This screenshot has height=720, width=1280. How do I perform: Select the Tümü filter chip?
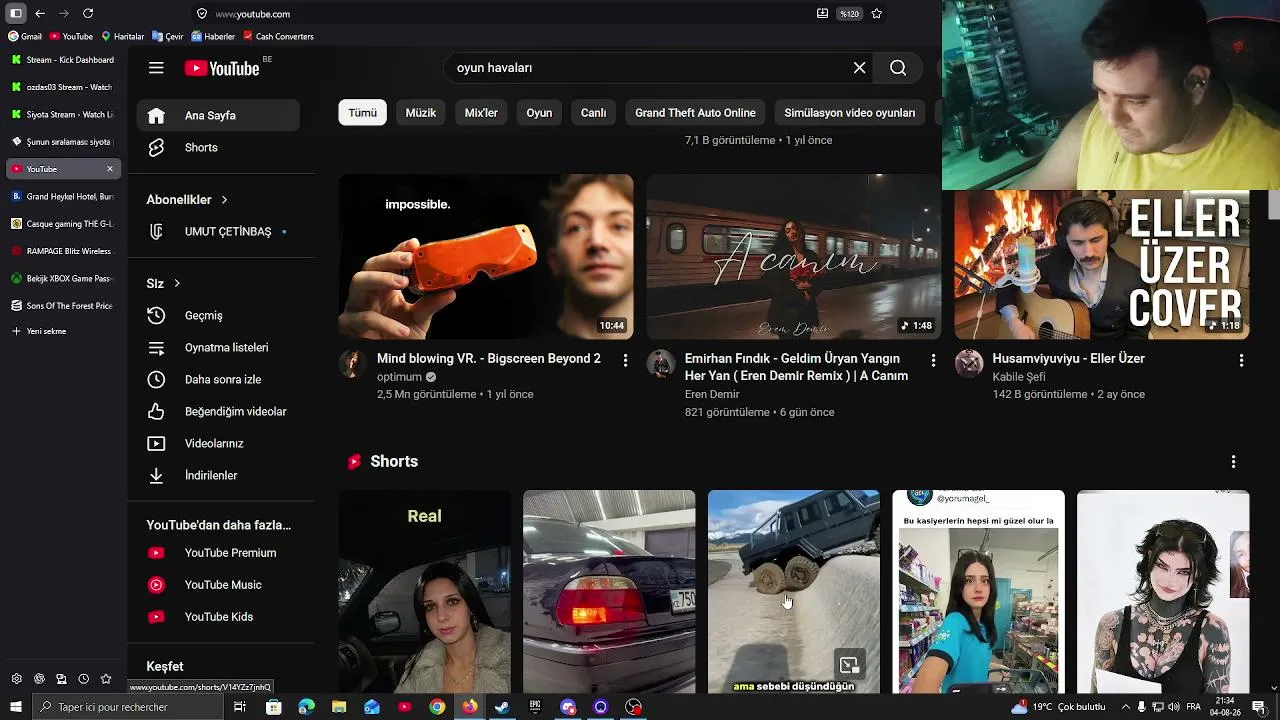tap(362, 113)
